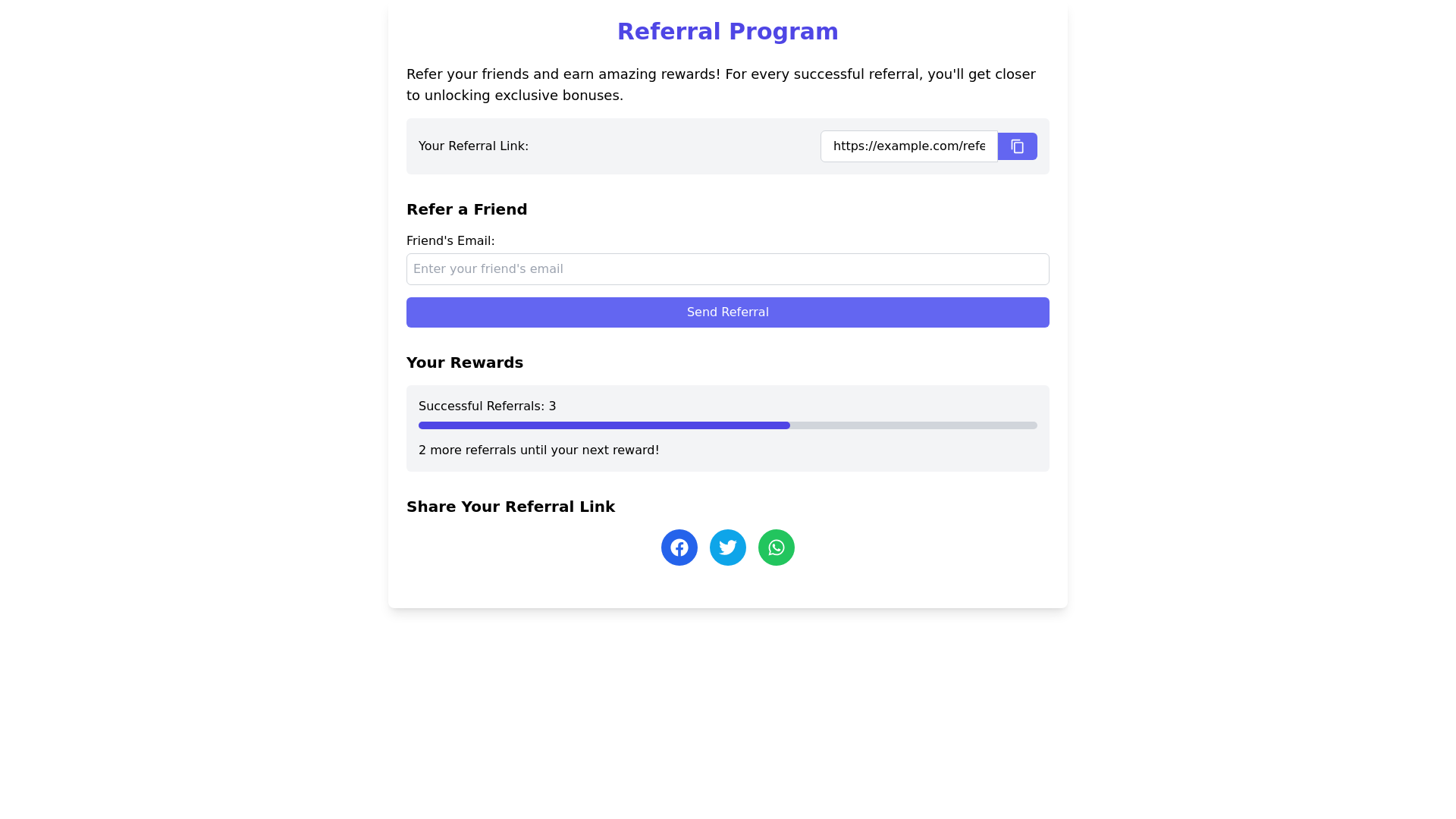Click the unfilled gray part of progress bar

pyautogui.click(x=913, y=425)
